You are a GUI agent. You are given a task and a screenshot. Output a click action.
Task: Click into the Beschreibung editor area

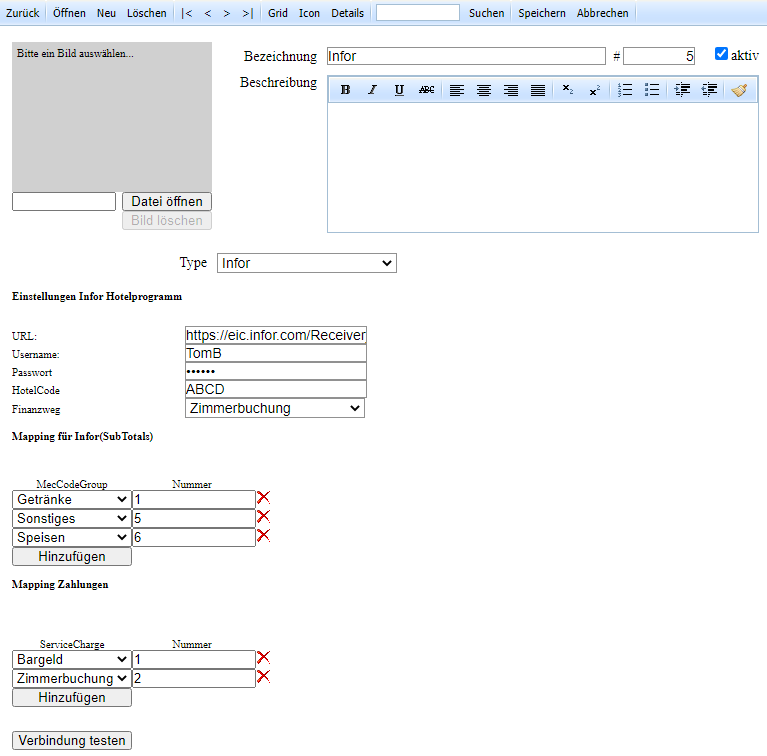coord(543,167)
